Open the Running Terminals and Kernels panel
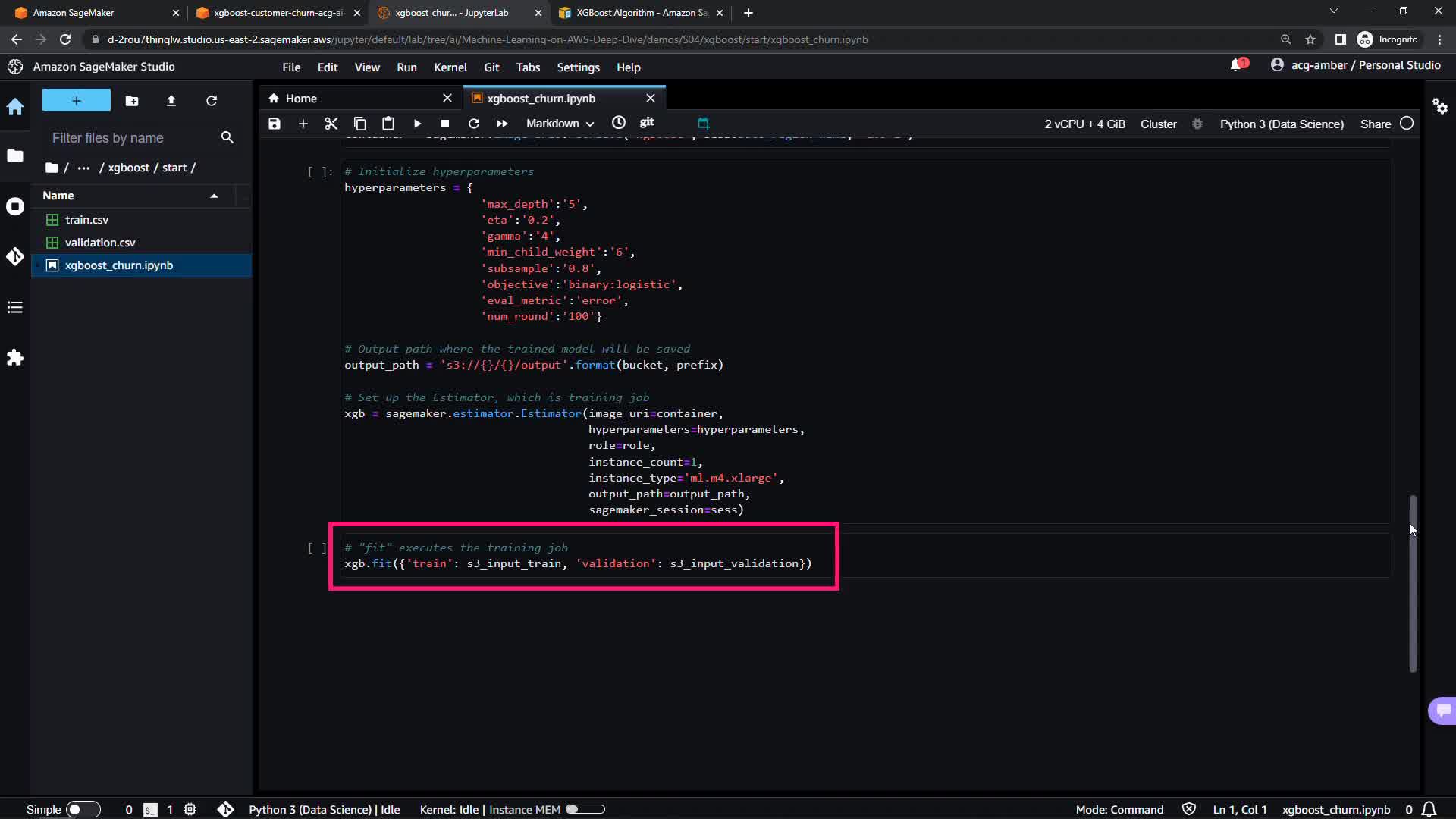Image resolution: width=1456 pixels, height=819 pixels. click(x=15, y=206)
